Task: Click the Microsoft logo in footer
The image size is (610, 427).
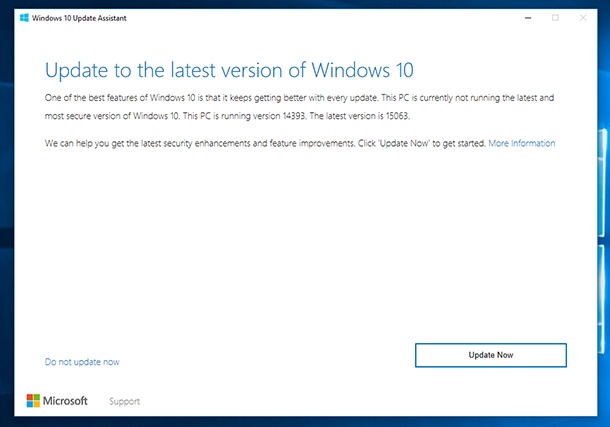Action: click(x=57, y=401)
